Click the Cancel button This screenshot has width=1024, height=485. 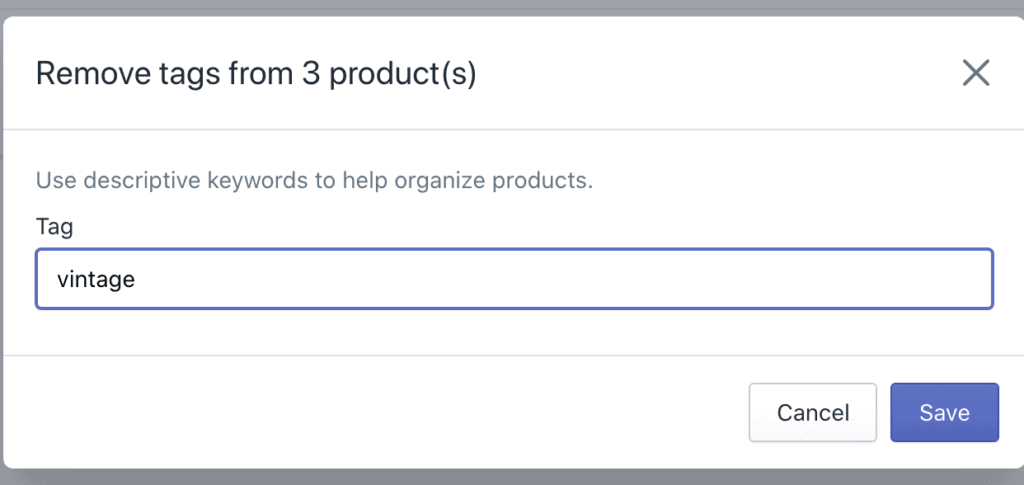click(812, 413)
